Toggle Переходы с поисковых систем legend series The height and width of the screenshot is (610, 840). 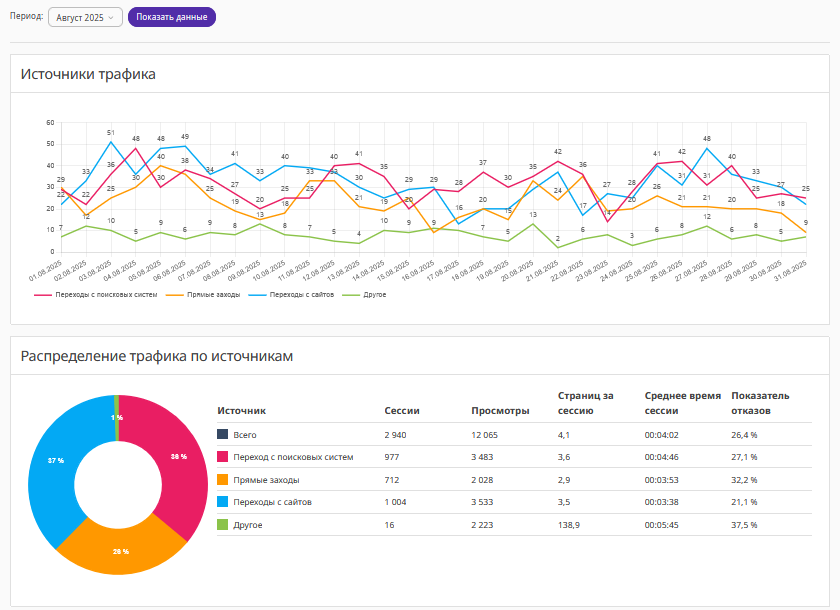click(x=97, y=295)
